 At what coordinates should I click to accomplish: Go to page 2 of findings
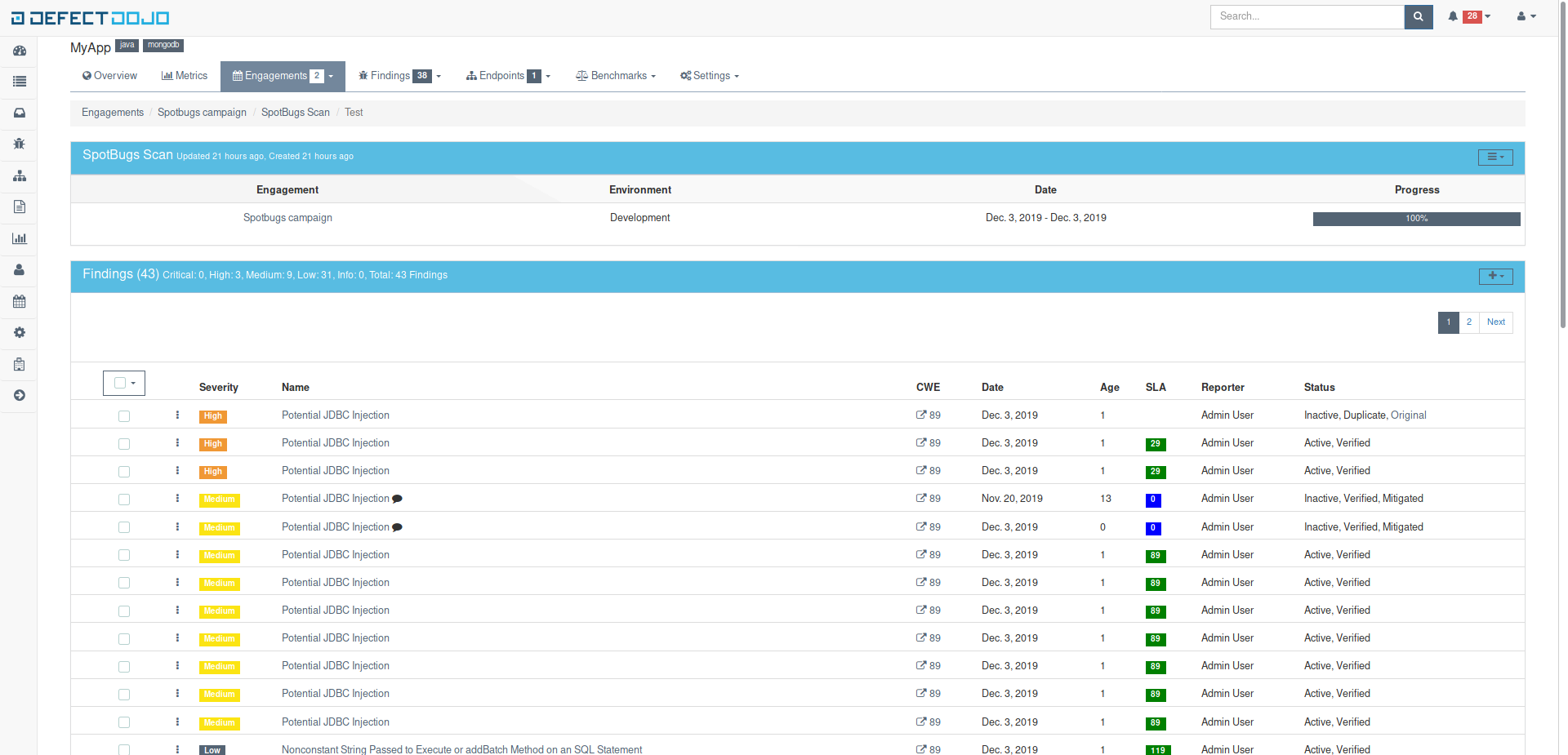pyautogui.click(x=1468, y=322)
